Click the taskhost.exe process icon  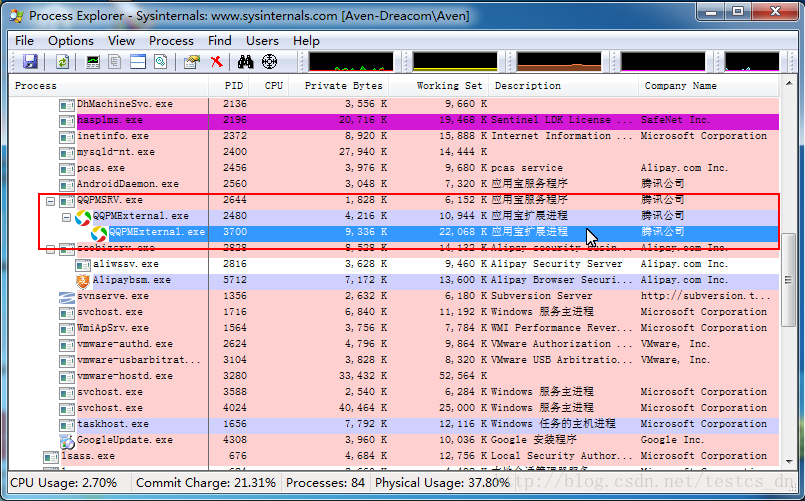coord(67,425)
